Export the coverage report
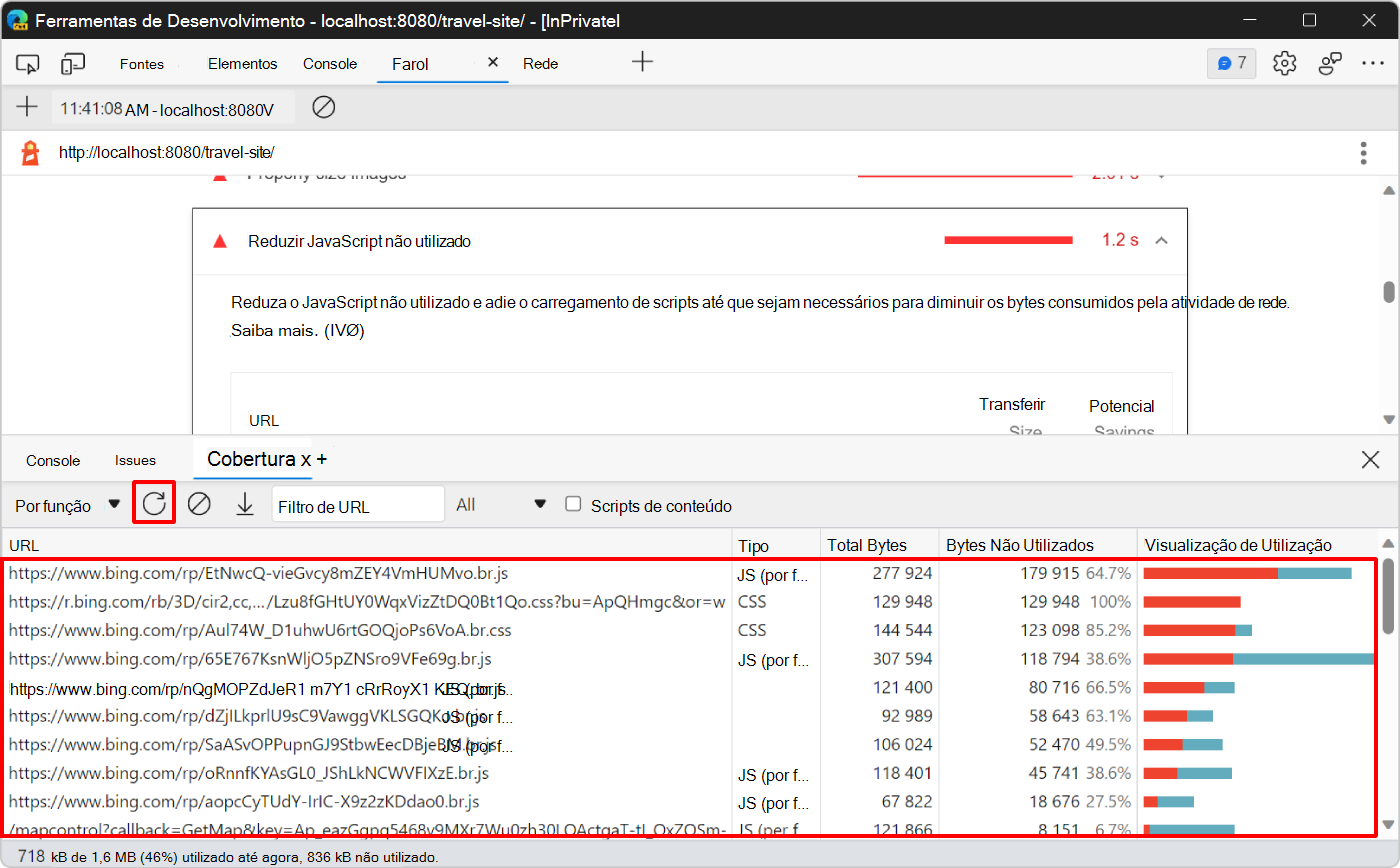Viewport: 1400px width, 868px height. coord(245,503)
